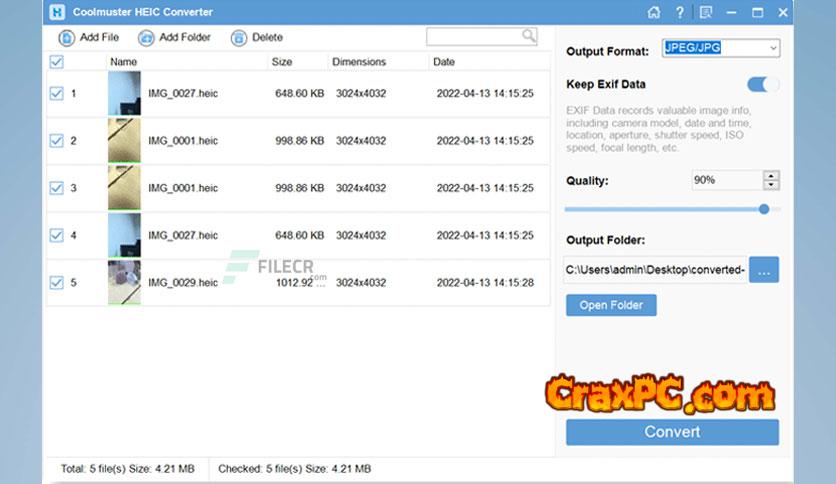This screenshot has width=836, height=484.
Task: Select the IMG_0029.heic thumbnail
Action: pyautogui.click(x=124, y=283)
